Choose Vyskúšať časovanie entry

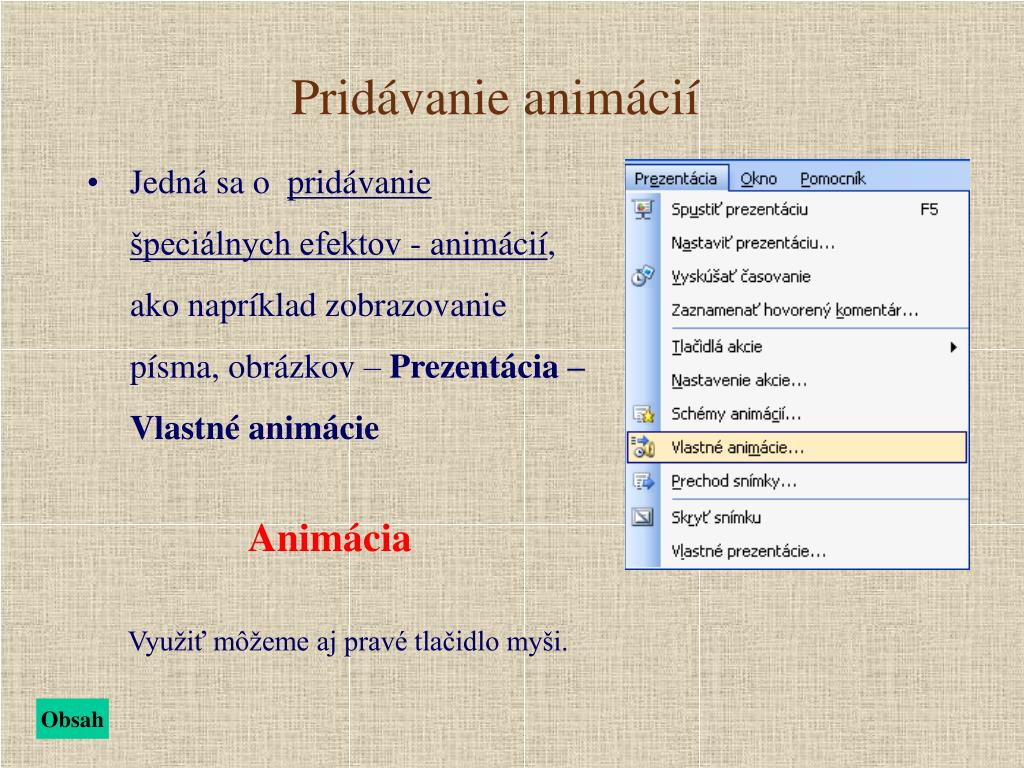click(797, 276)
